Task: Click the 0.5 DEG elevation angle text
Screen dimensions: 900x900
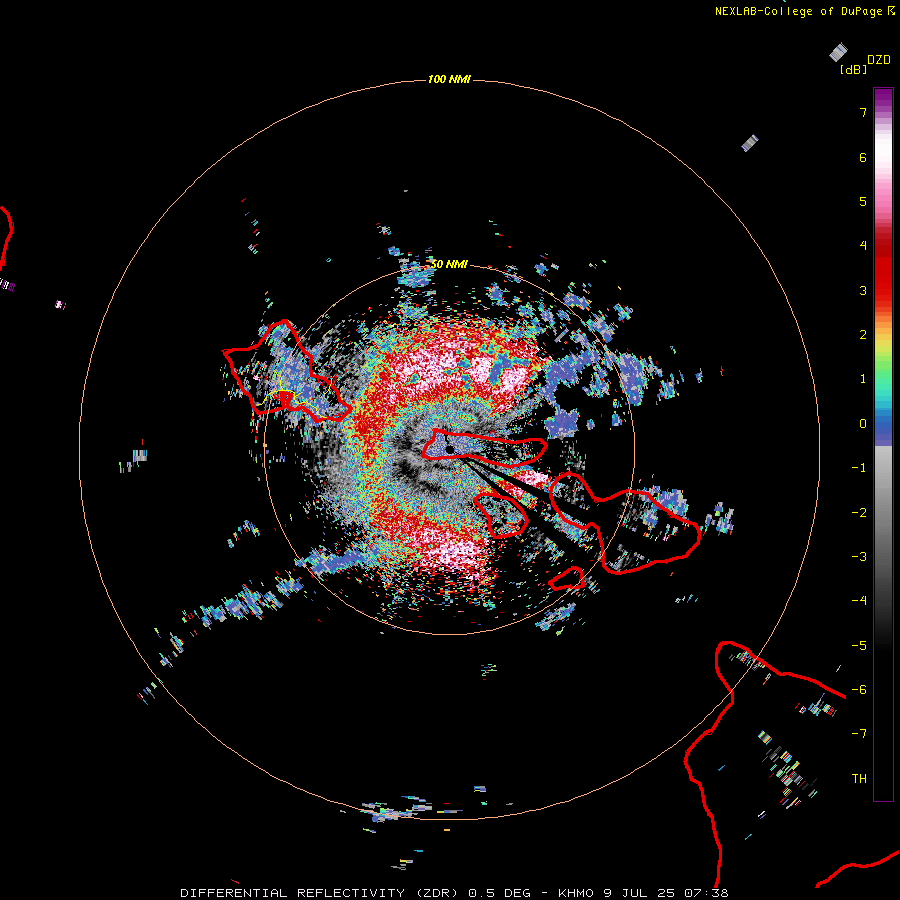Action: (499, 893)
